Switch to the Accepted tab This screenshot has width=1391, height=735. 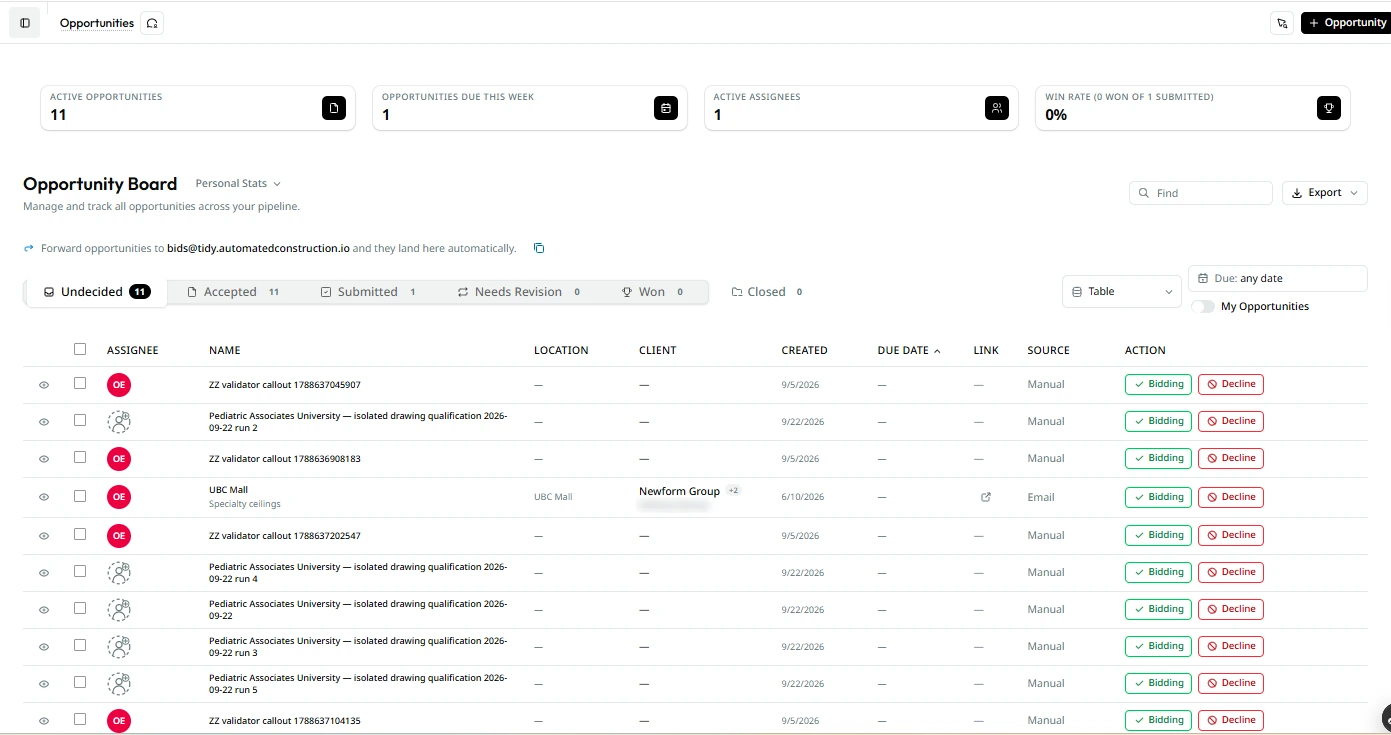point(233,292)
